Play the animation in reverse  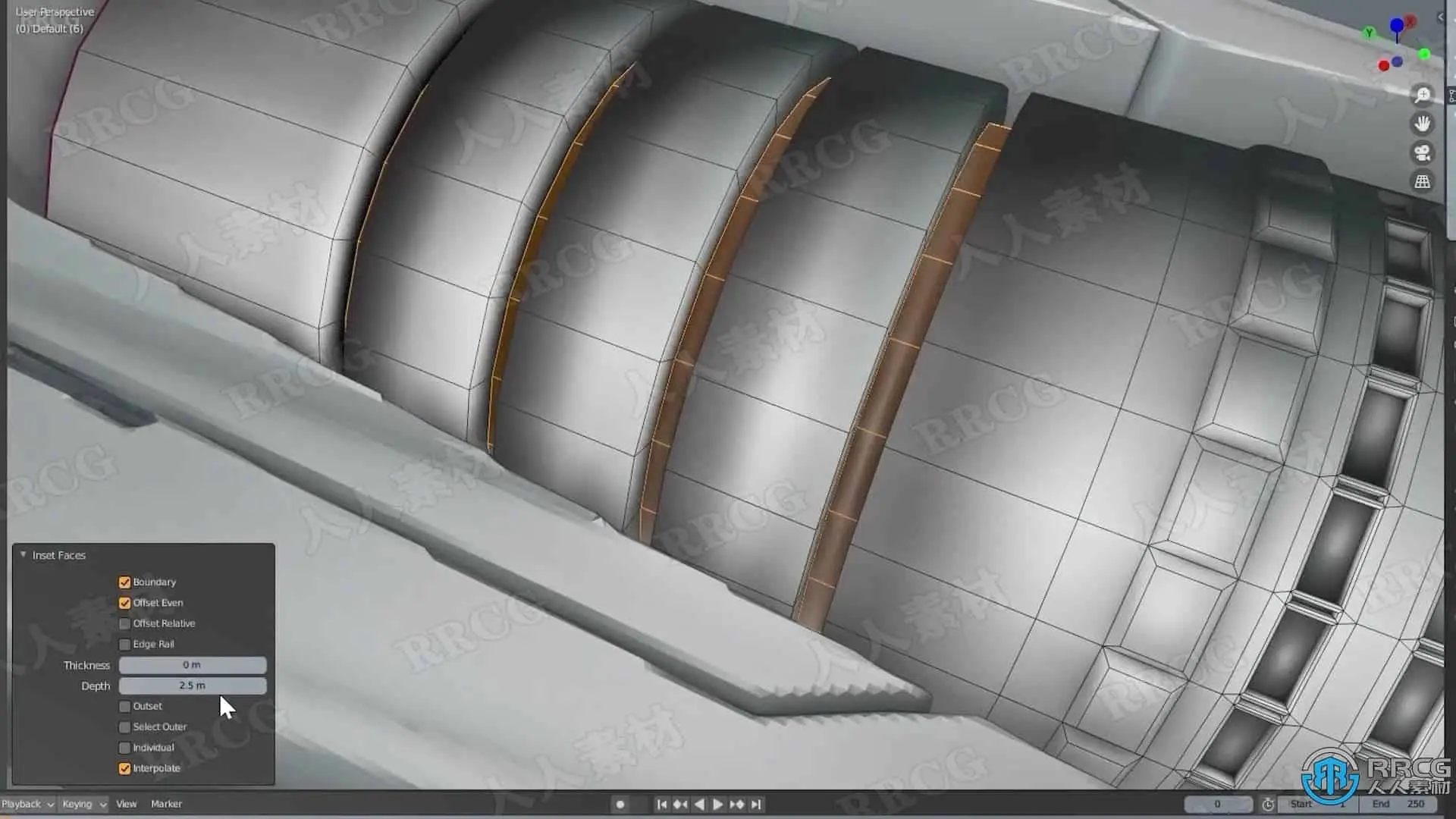click(699, 805)
